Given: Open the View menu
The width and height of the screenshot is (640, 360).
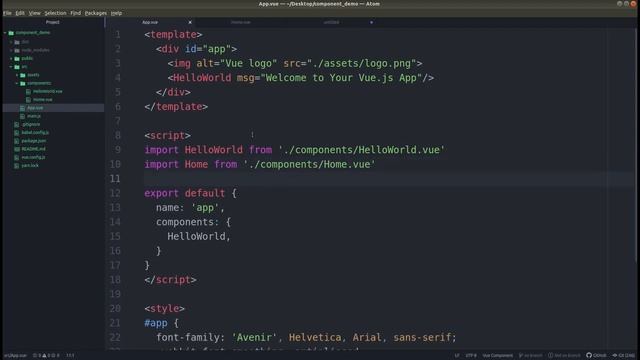Looking at the screenshot, I should [34, 13].
